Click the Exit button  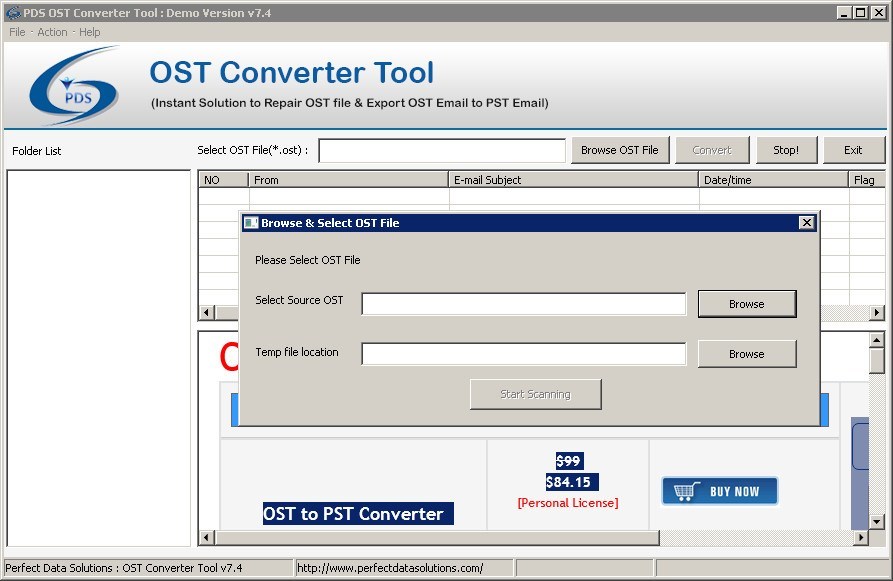pos(853,150)
